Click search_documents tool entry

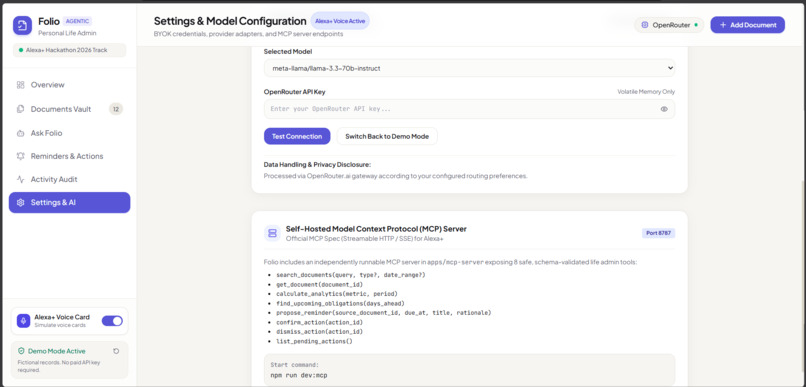(351, 275)
